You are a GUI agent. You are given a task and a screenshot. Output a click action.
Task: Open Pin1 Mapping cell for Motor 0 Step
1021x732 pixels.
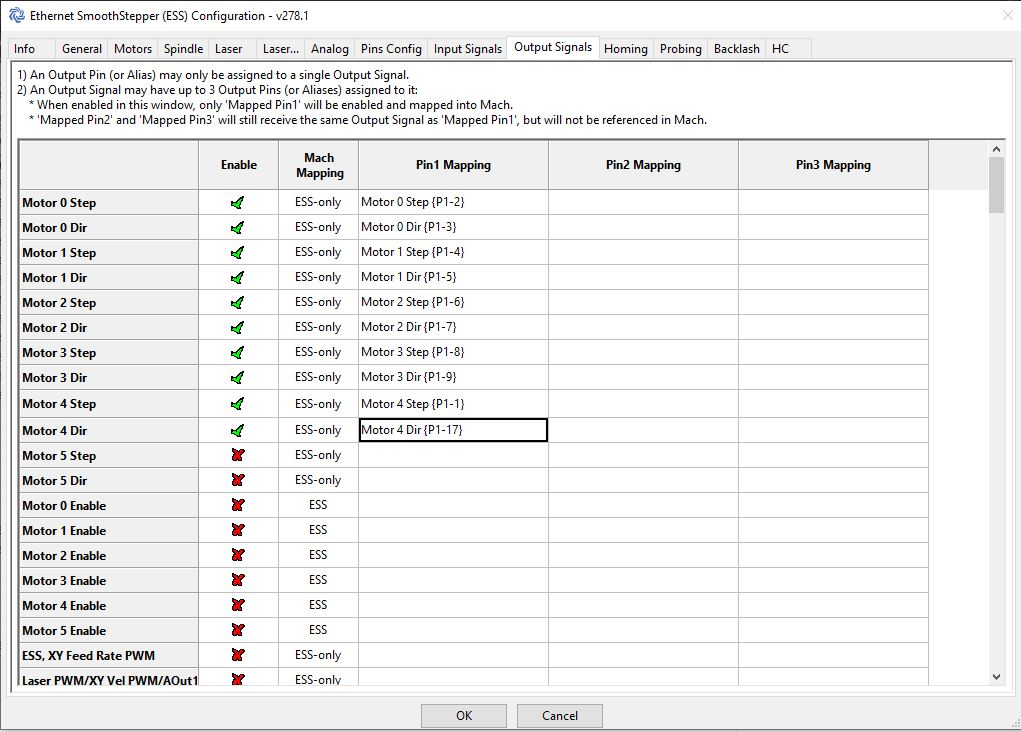tap(453, 203)
